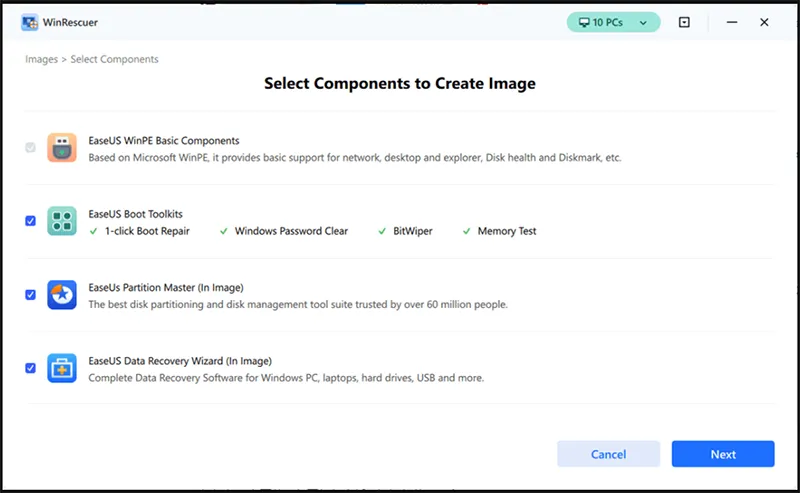Click the Data Recovery Wizard medkit icon

[x=62, y=368]
